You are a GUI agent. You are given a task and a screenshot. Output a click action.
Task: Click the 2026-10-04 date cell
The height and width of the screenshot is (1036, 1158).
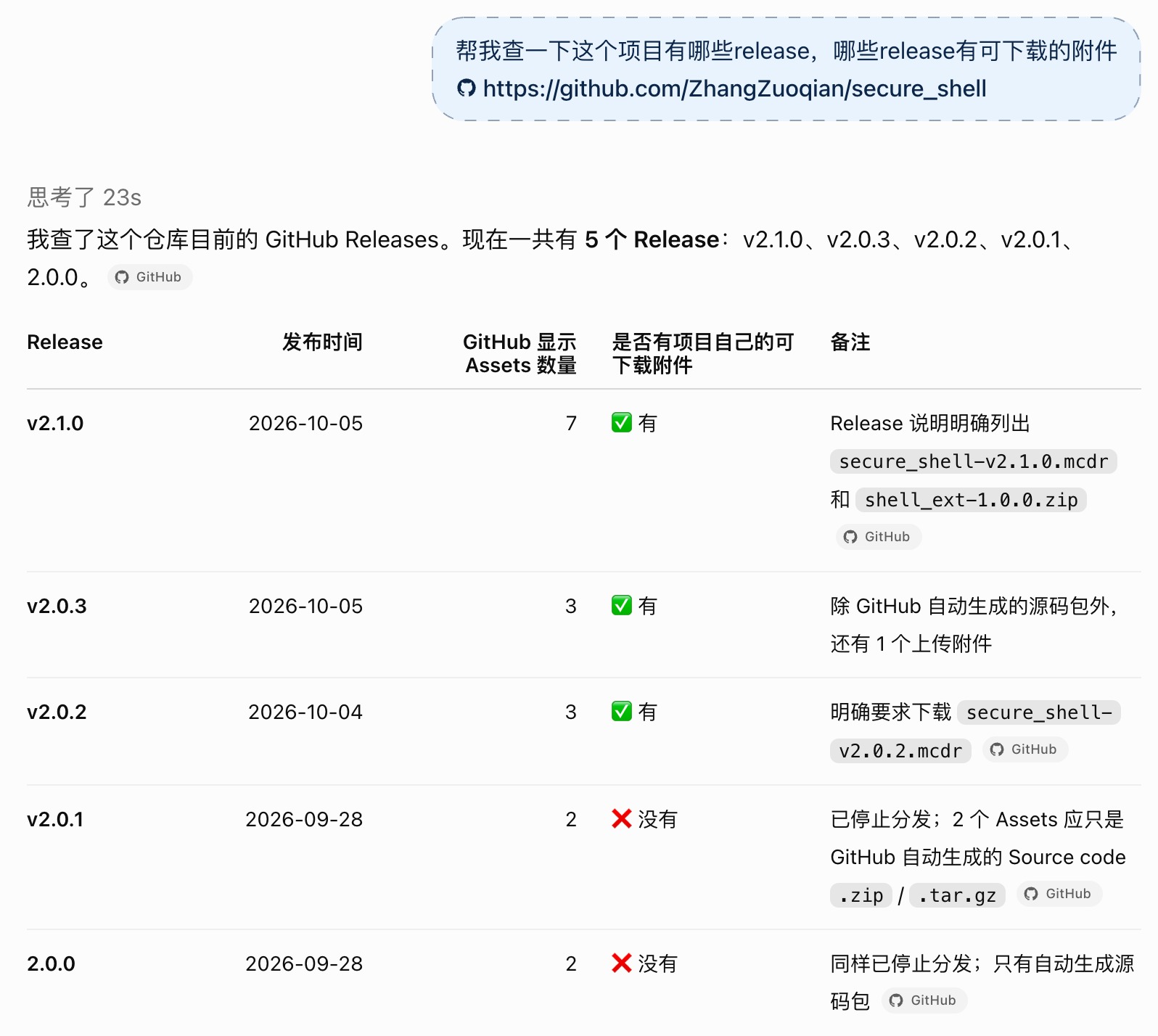pos(305,712)
